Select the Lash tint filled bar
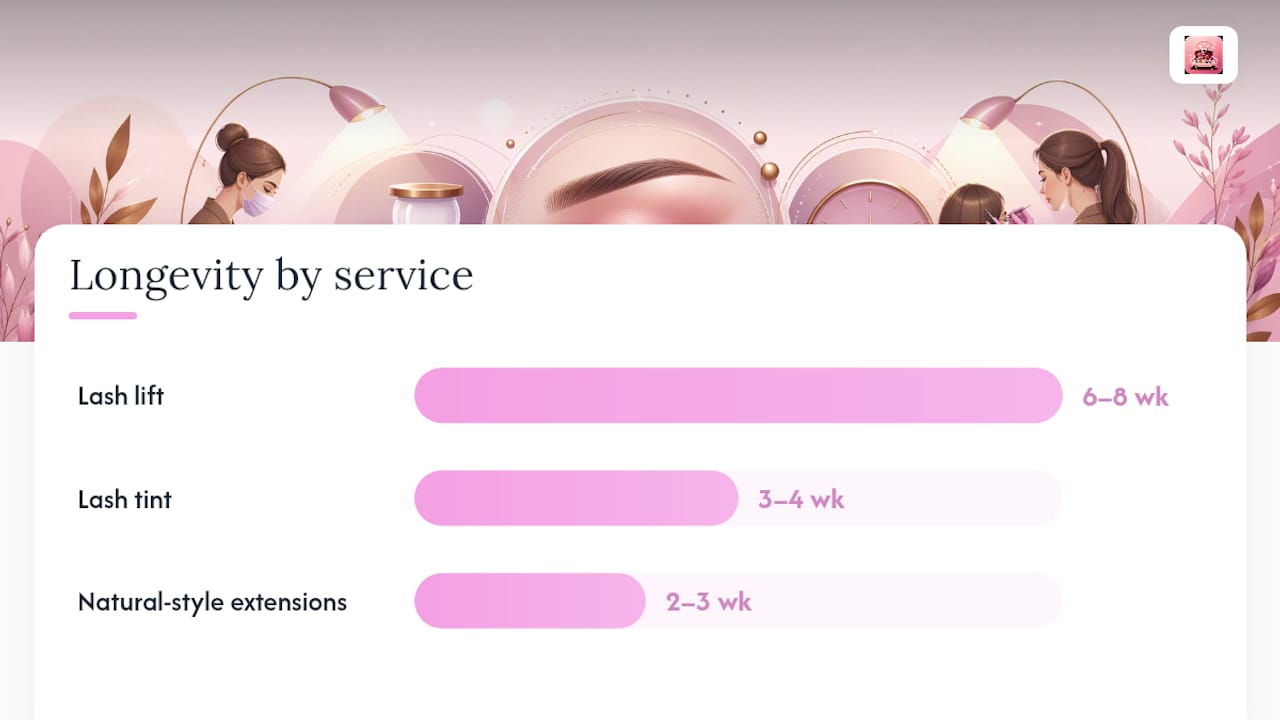1280x720 pixels. 576,498
